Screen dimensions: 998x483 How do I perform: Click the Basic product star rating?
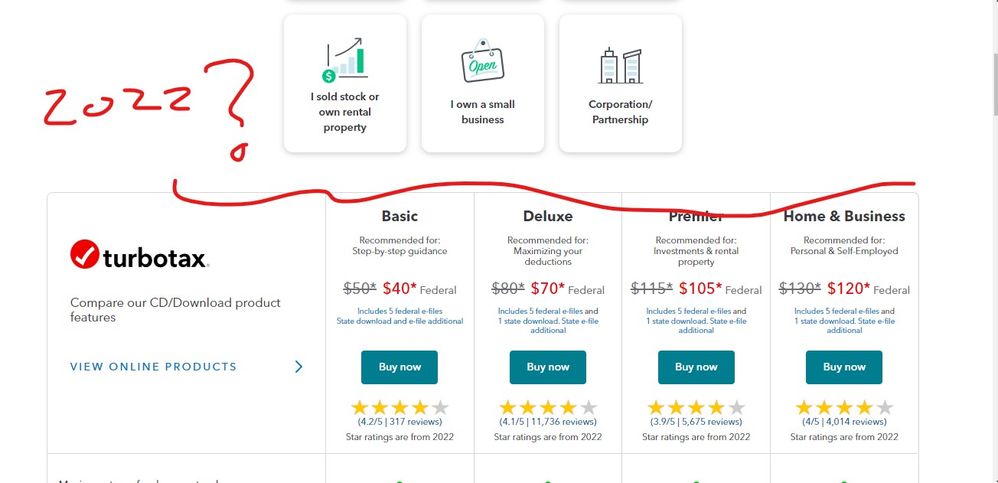coord(400,408)
